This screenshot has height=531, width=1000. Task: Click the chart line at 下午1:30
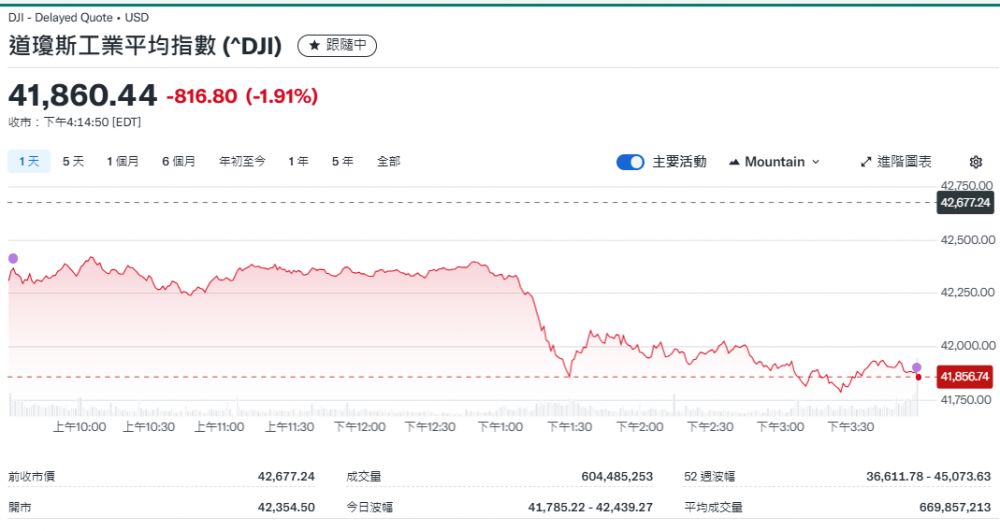coord(568,376)
